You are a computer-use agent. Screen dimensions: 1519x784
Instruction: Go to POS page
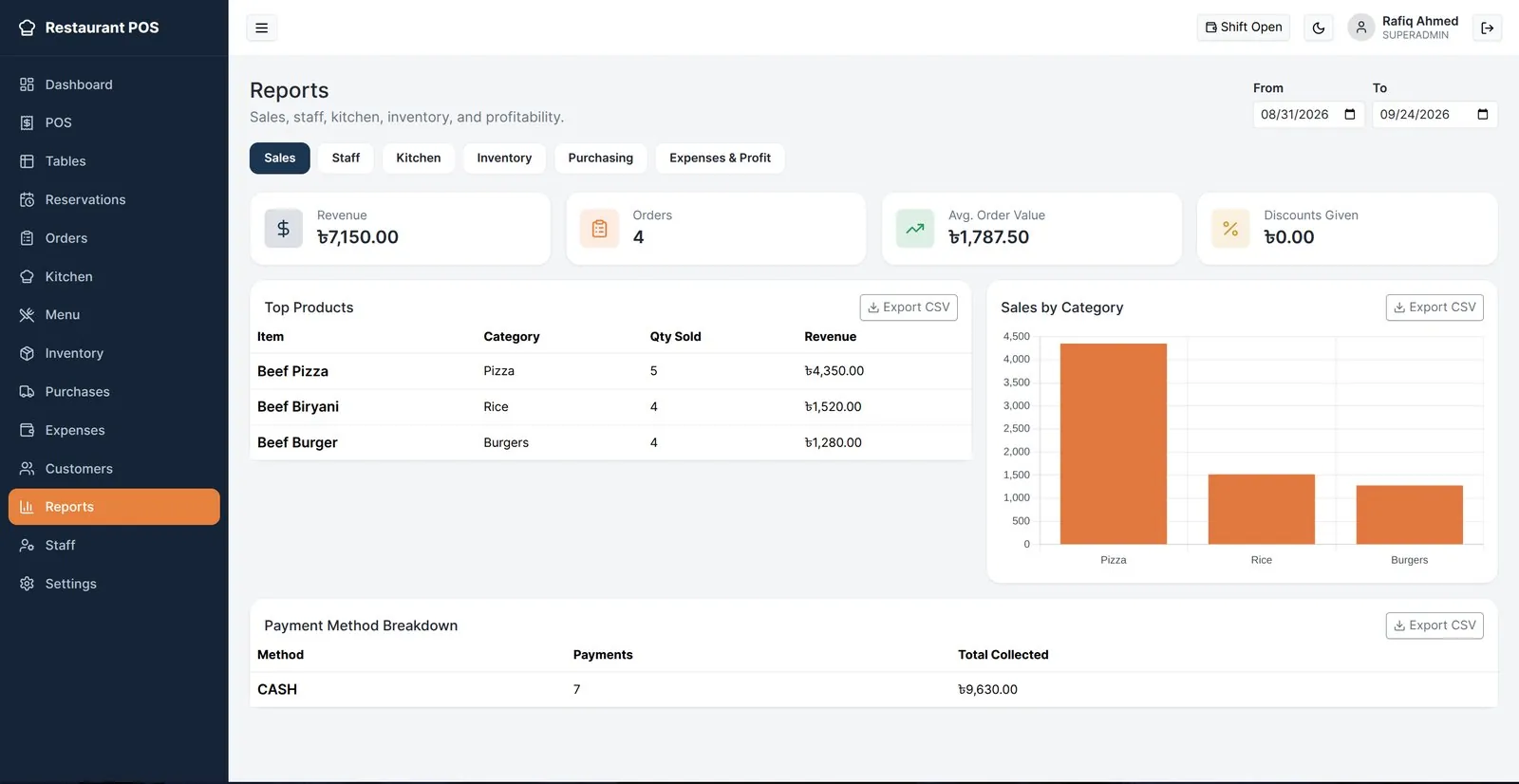(114, 122)
